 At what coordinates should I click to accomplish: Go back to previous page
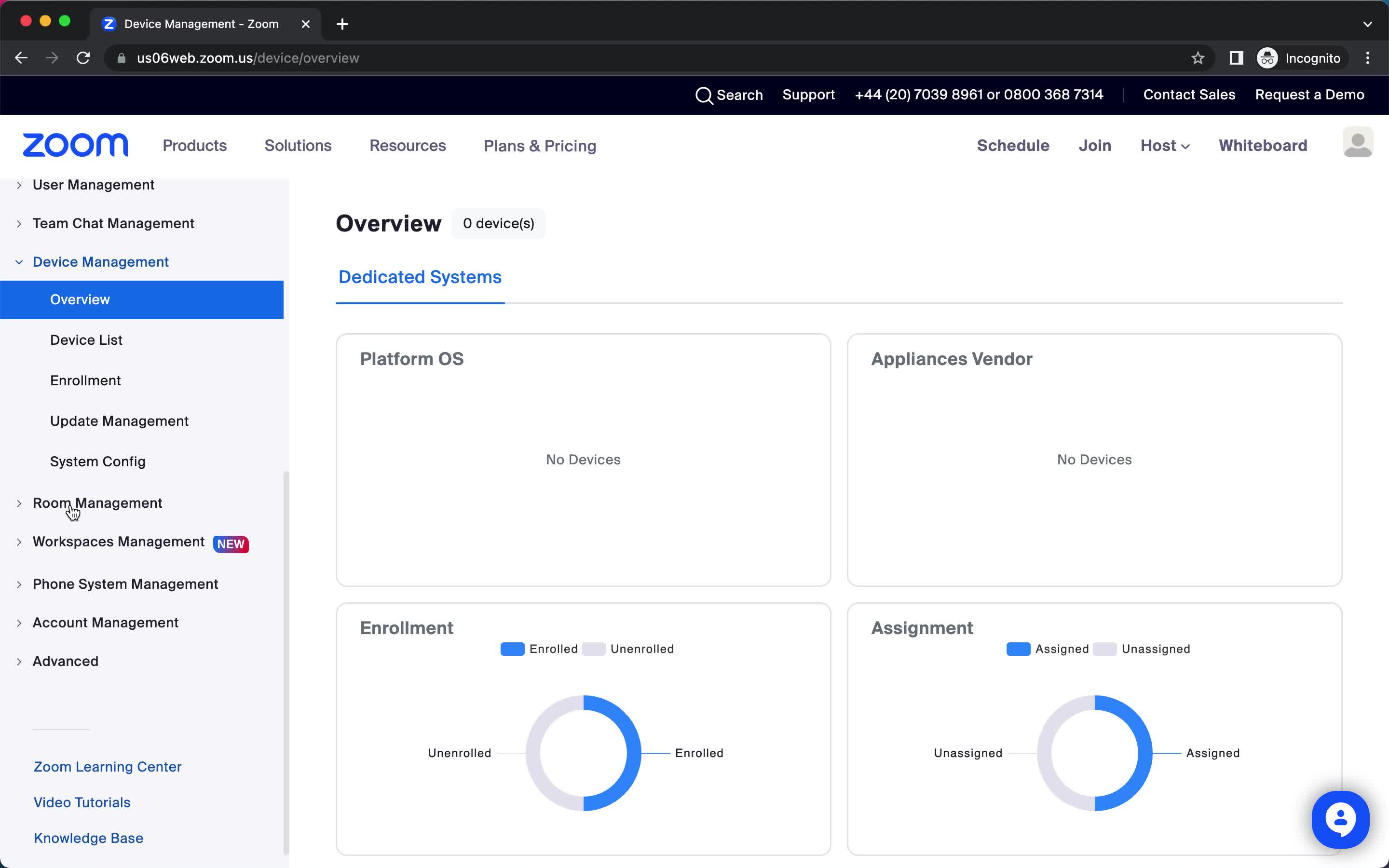21,58
